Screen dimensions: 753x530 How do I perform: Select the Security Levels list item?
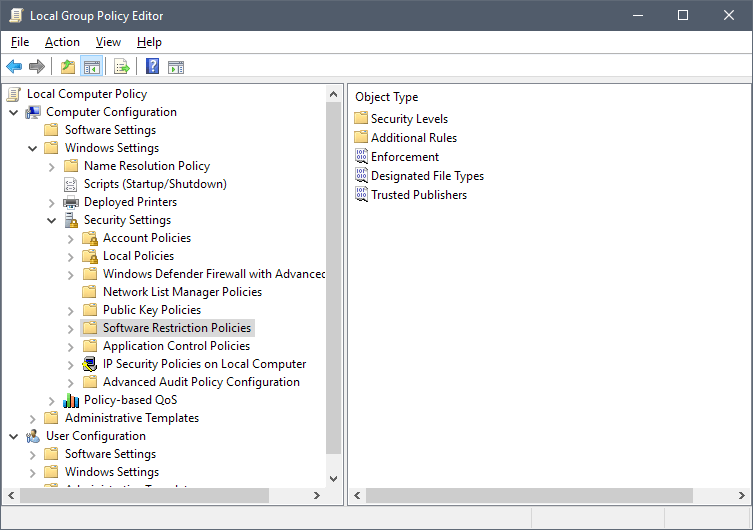(409, 119)
